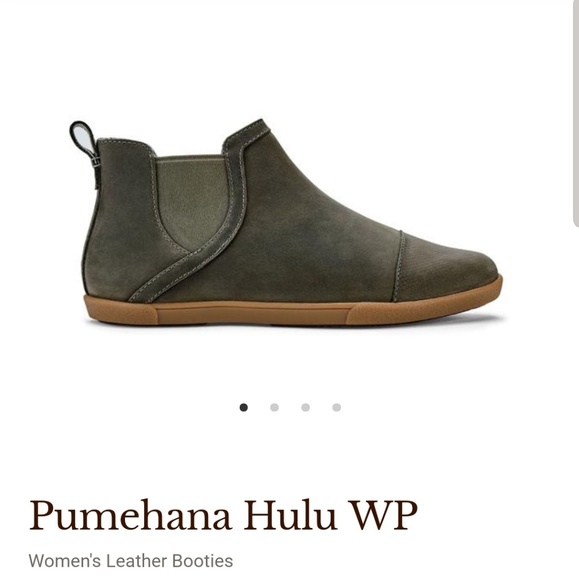Click the word Women's in subtitle
This screenshot has height=580, width=579.
pos(65,561)
